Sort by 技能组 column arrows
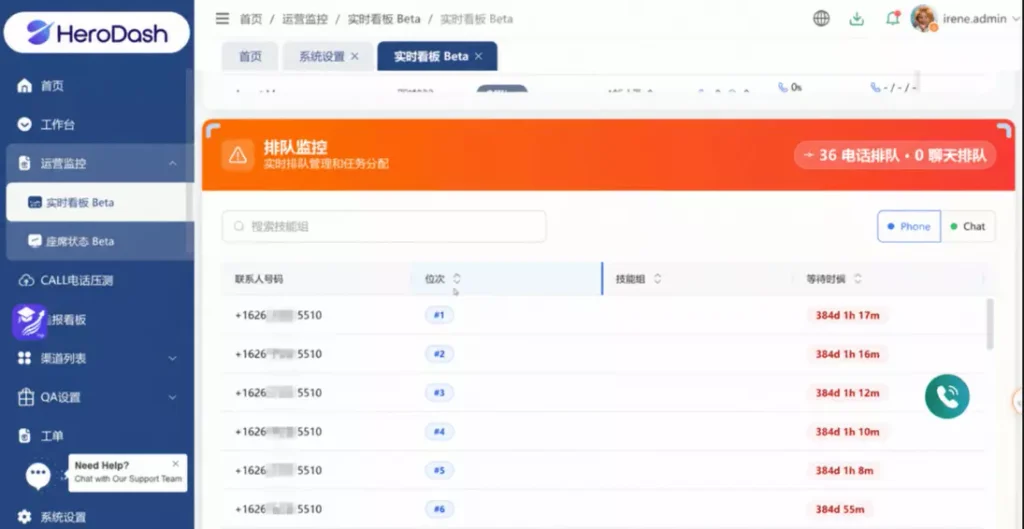This screenshot has height=529, width=1024. pyautogui.click(x=657, y=279)
